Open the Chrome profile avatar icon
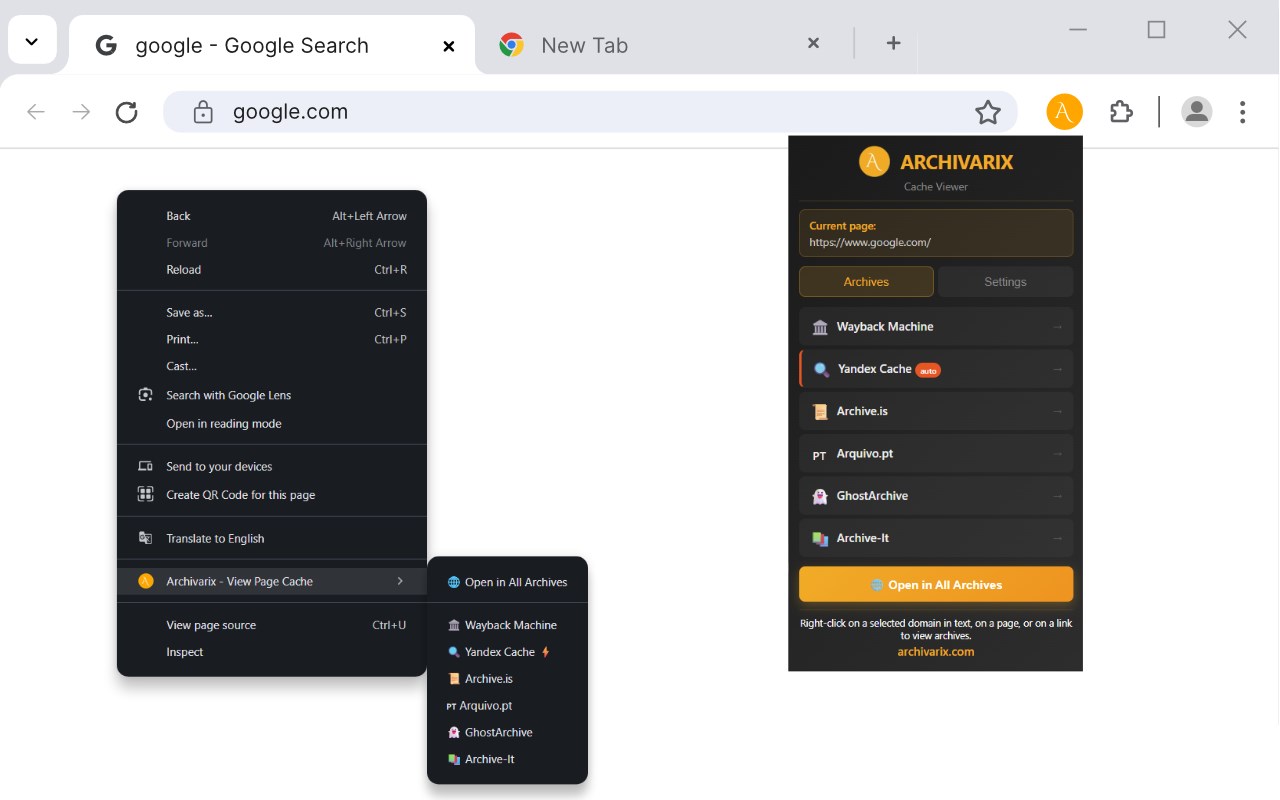The image size is (1280, 800). 1196,112
